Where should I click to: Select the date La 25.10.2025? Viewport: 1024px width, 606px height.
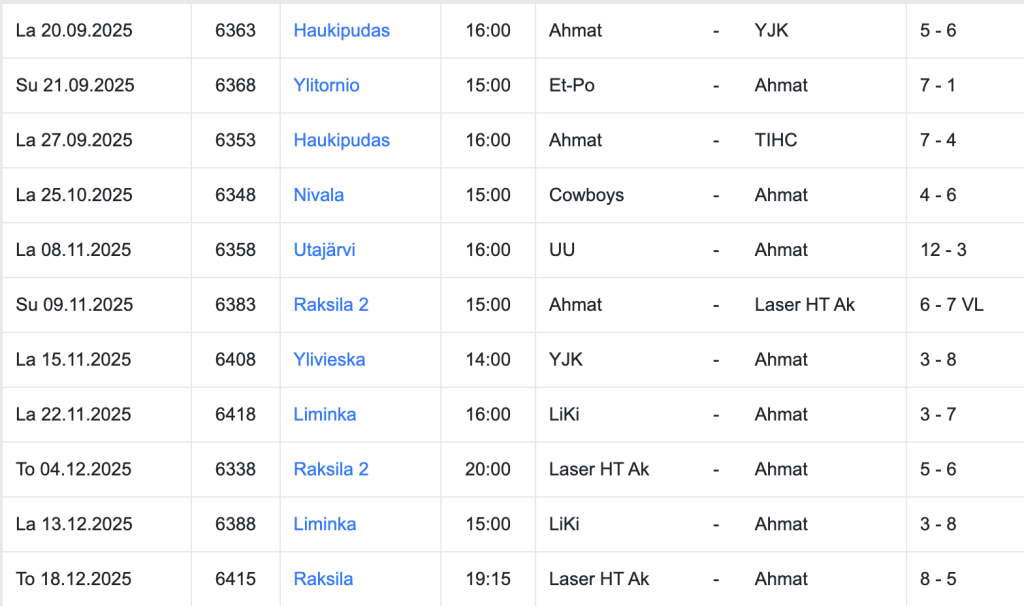pos(74,195)
